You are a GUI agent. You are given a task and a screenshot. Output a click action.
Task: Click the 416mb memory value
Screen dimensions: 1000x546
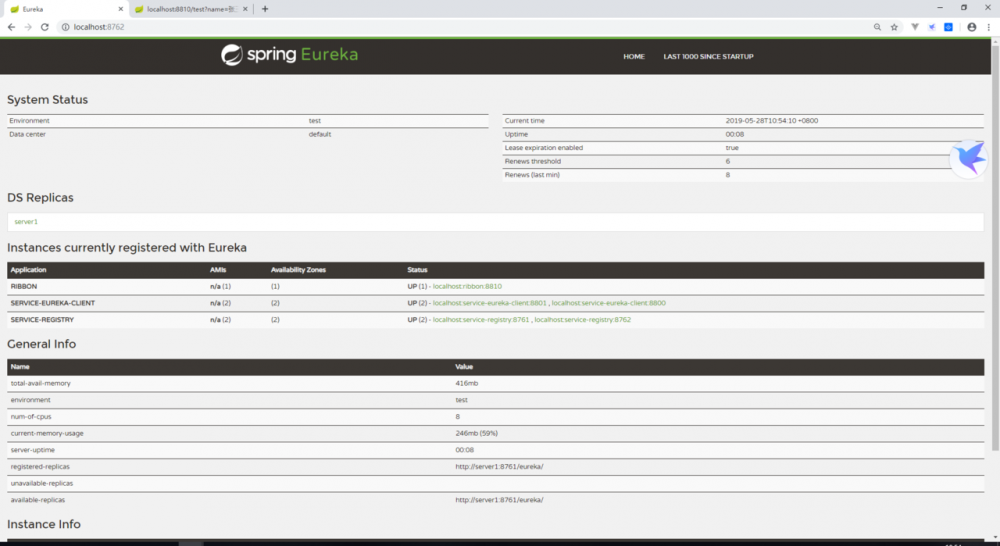[x=466, y=383]
